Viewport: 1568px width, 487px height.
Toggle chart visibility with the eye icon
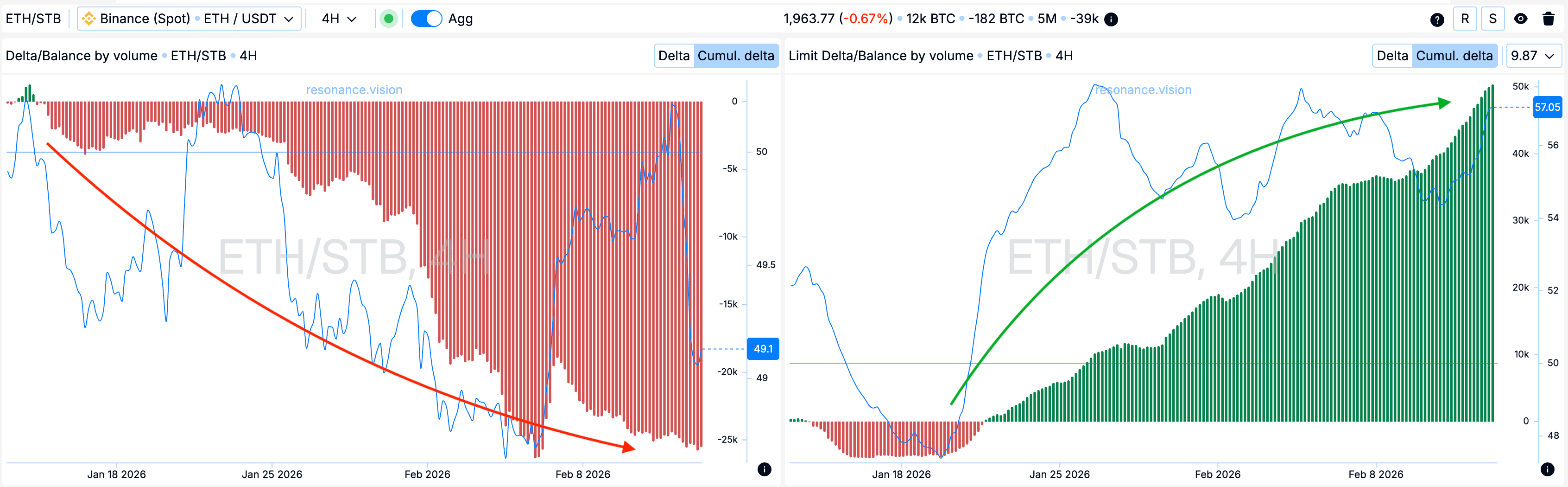[x=1520, y=19]
